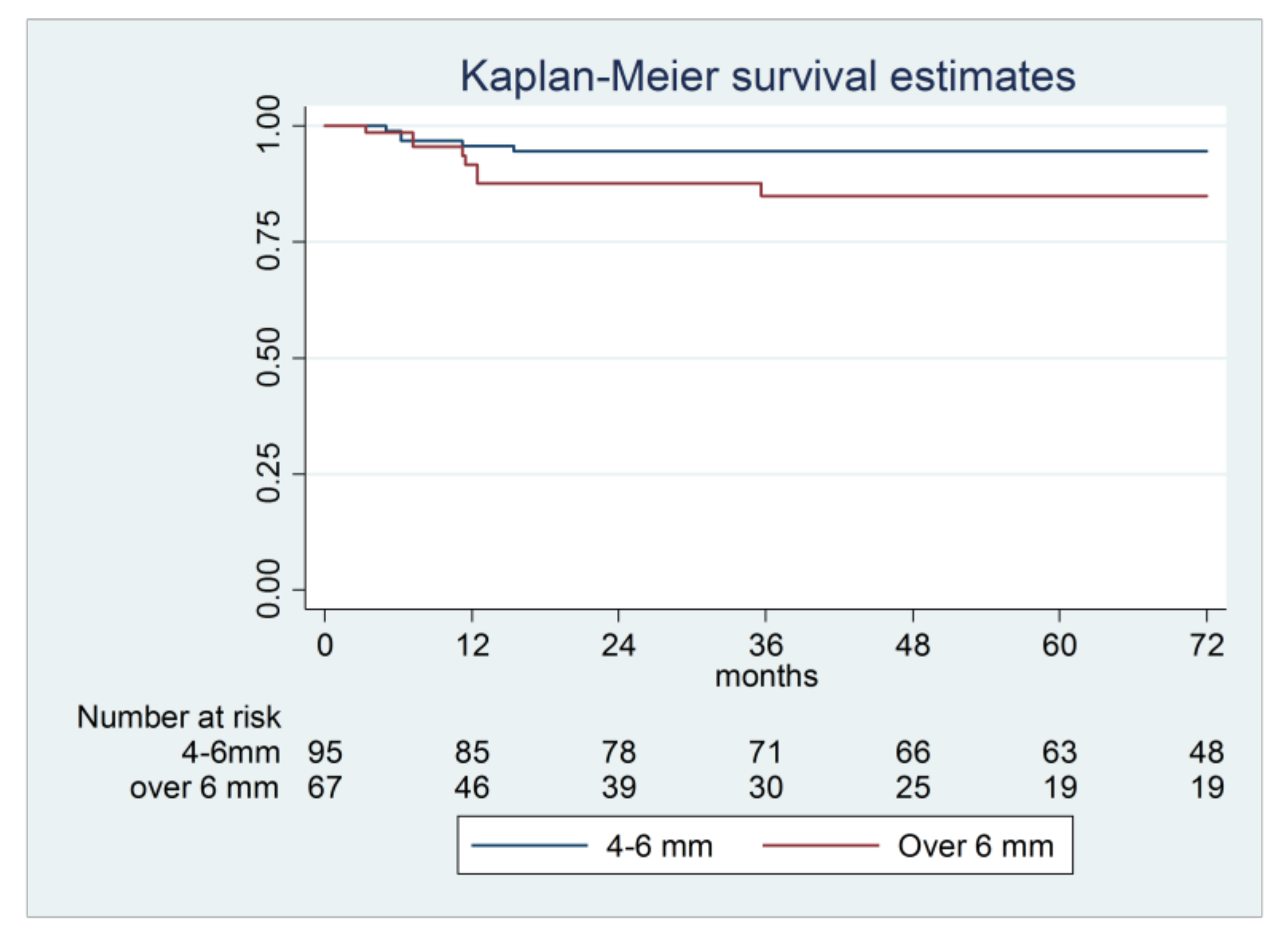
Task: Click the at-risk value 48
Action: click(x=1207, y=753)
